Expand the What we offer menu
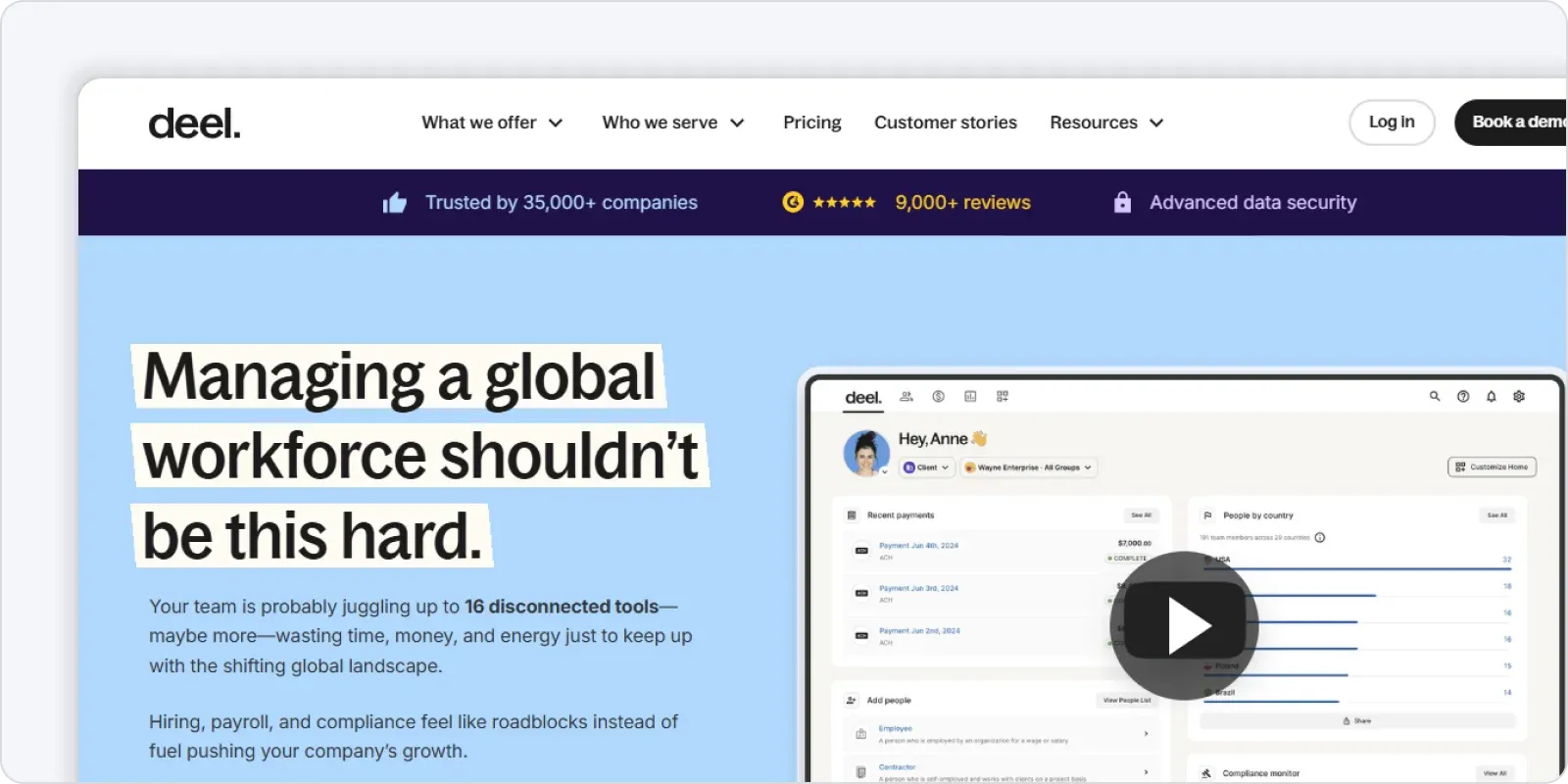1568x784 pixels. 492,123
